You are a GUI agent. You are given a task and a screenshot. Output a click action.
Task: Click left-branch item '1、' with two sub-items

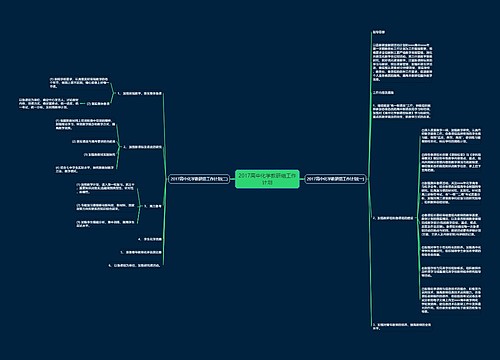tap(139, 94)
